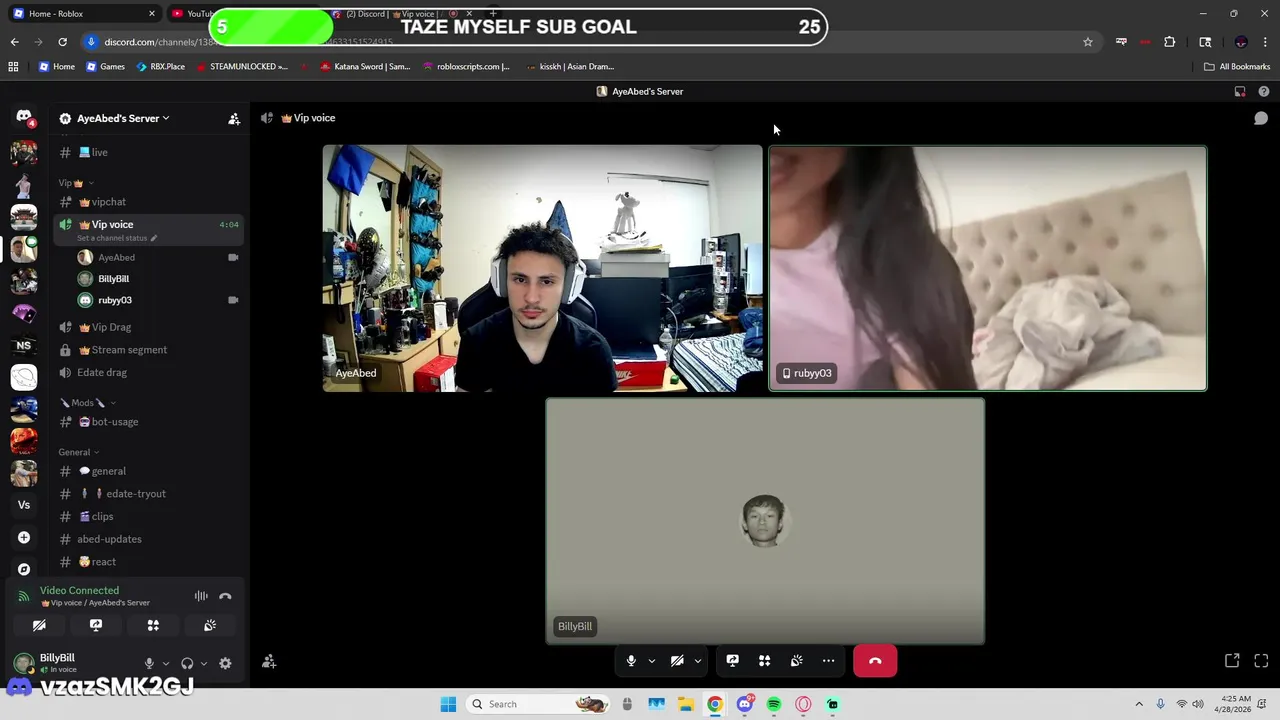Collapse the General category
Viewport: 1280px width, 720px height.
click(79, 452)
